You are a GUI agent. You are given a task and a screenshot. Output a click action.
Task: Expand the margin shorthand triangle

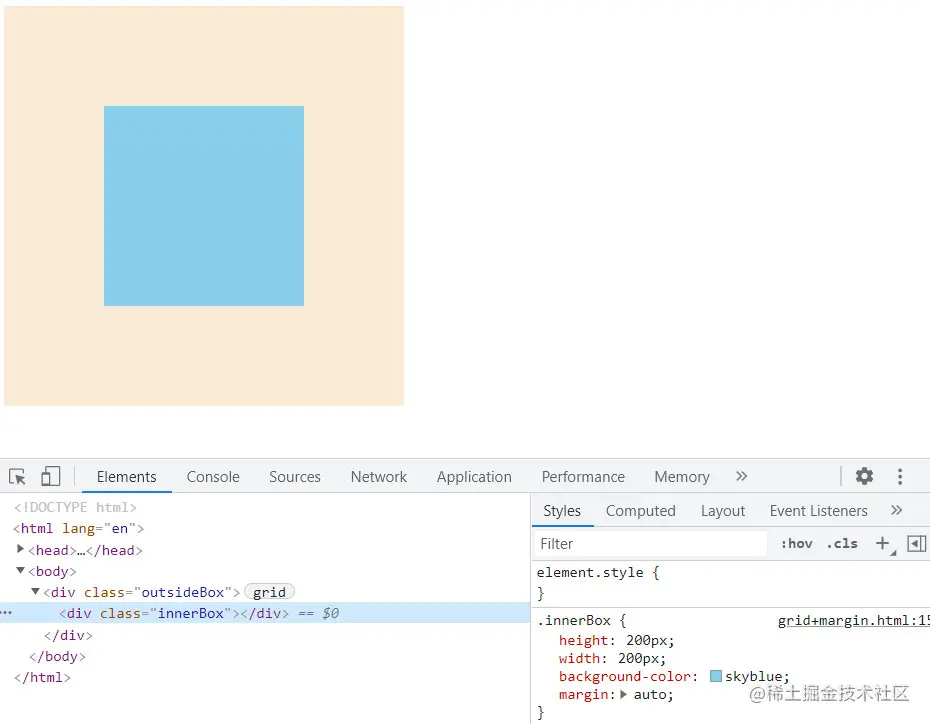click(x=623, y=694)
